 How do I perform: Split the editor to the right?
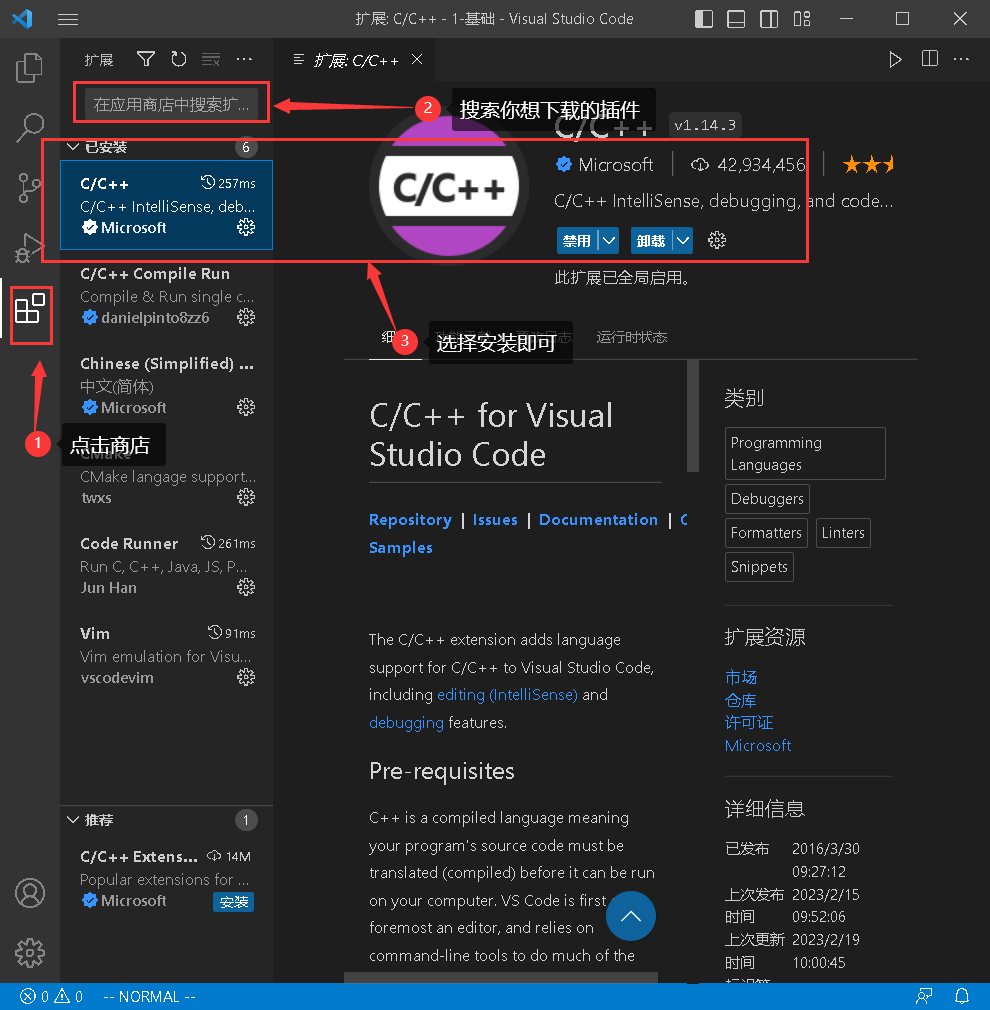[x=929, y=59]
